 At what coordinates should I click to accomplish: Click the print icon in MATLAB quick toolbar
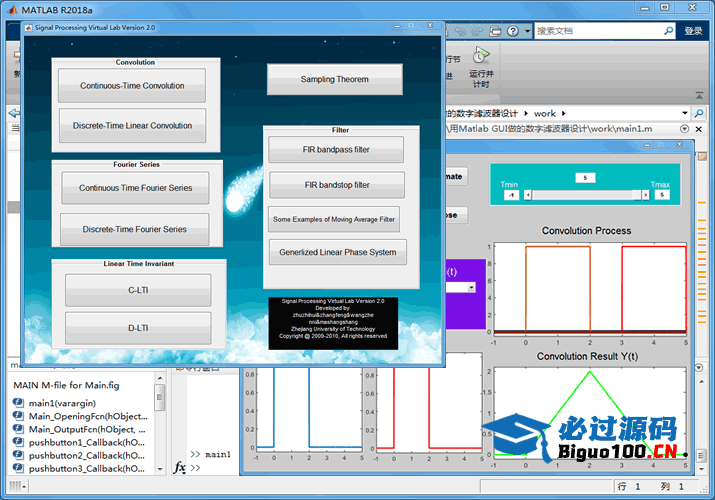(495, 31)
